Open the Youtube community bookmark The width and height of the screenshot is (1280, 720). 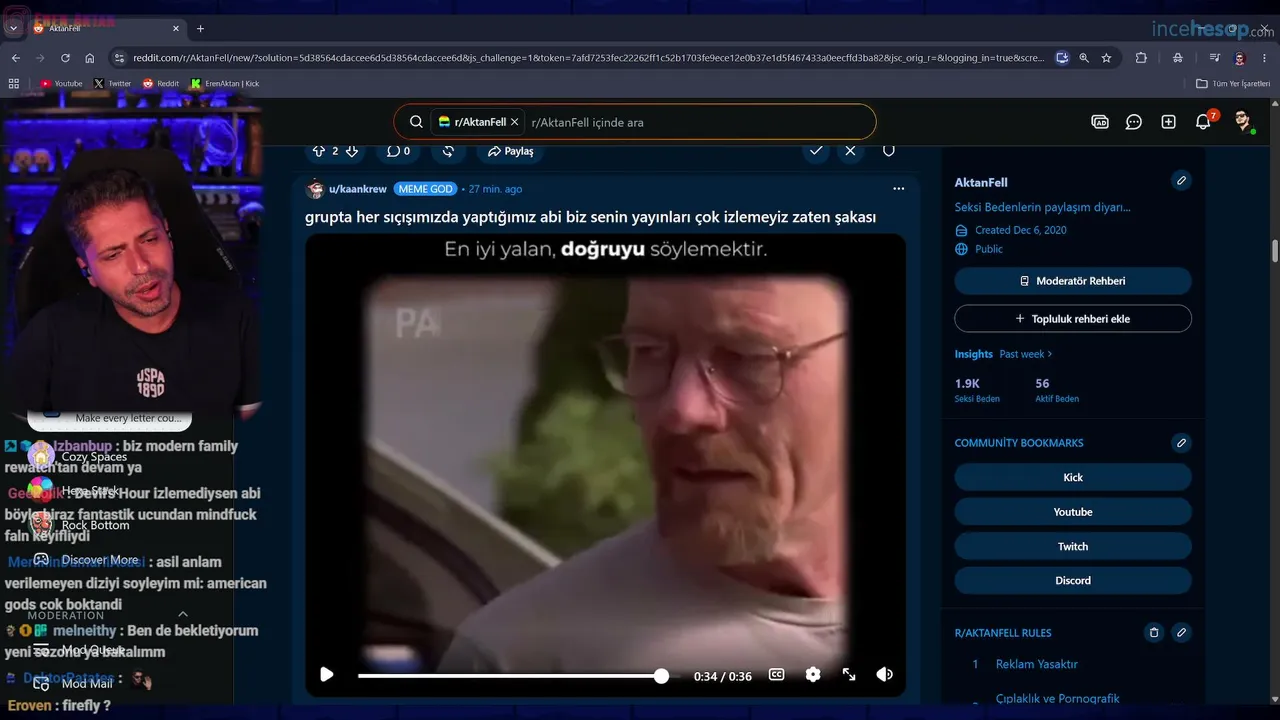(1073, 512)
